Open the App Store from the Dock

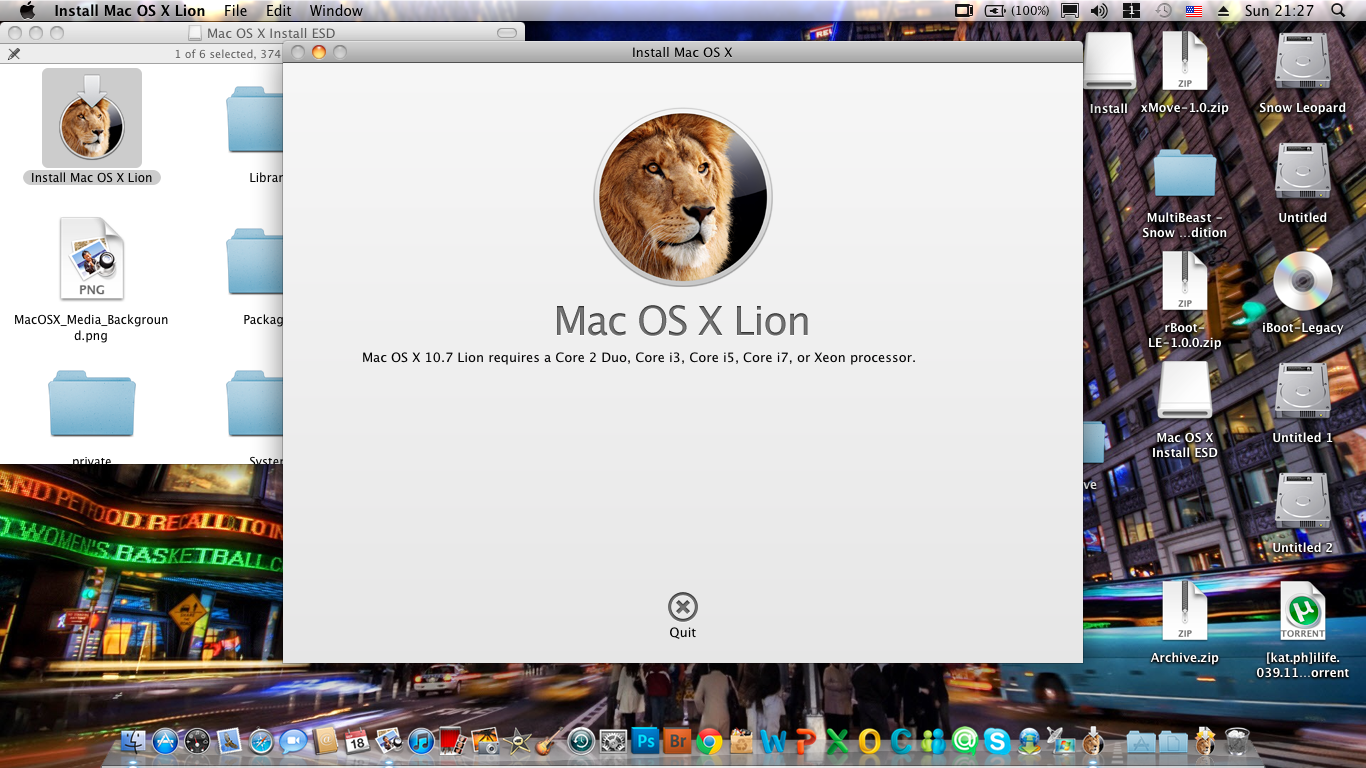[x=166, y=741]
